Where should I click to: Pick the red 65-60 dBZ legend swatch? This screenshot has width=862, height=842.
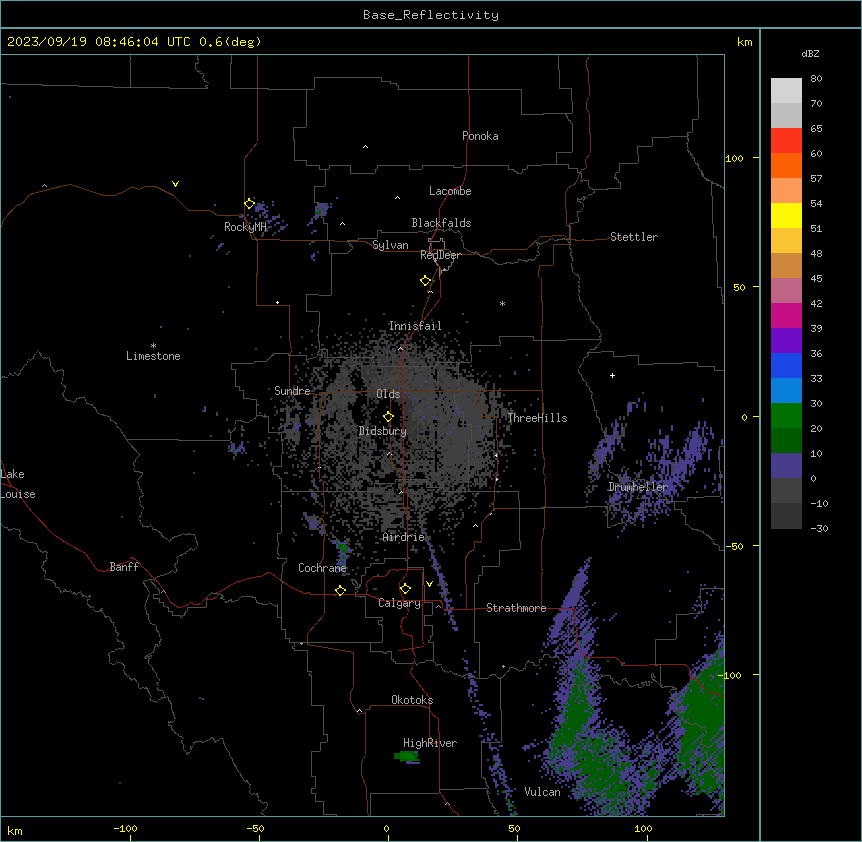point(786,140)
